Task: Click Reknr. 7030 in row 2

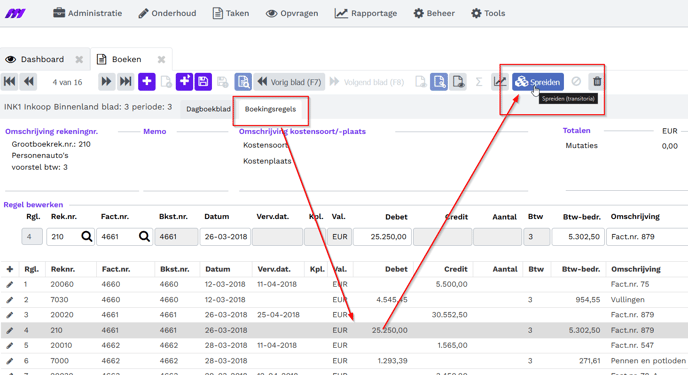Action: [x=59, y=300]
